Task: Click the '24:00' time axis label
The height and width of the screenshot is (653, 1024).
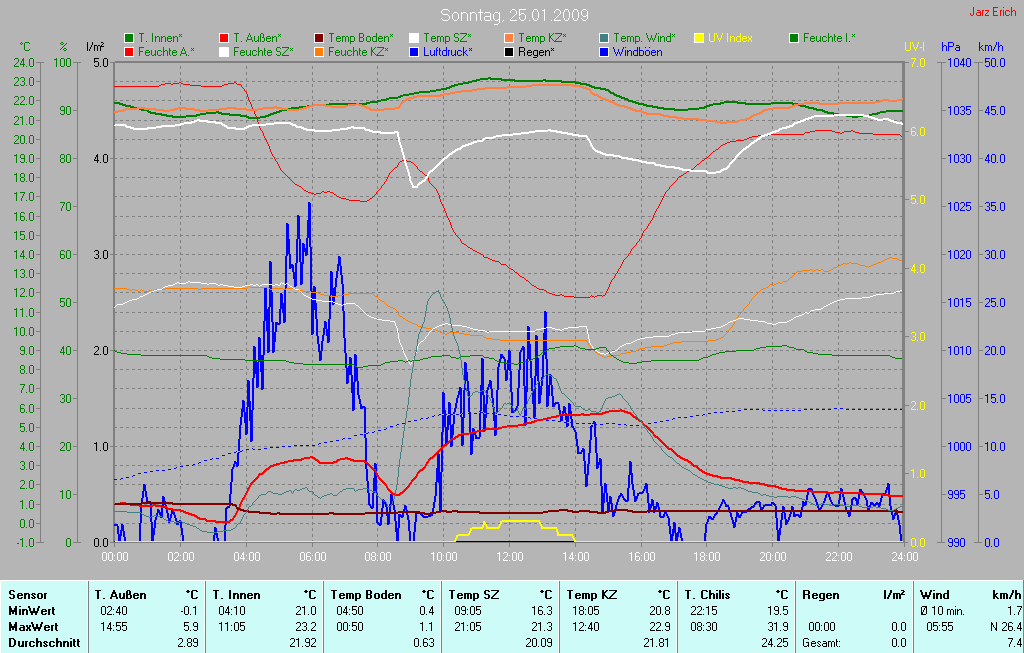Action: [x=904, y=557]
